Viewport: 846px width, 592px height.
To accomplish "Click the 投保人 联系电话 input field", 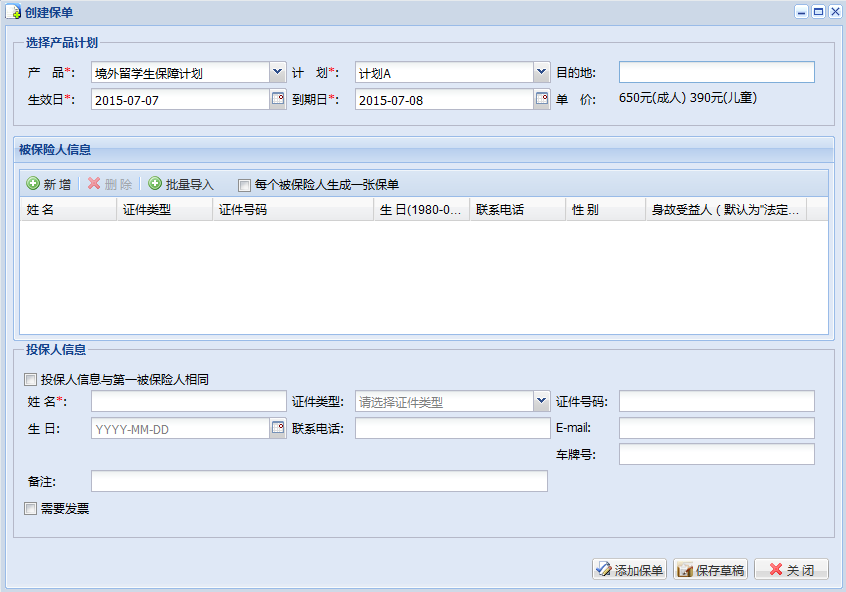I will pyautogui.click(x=453, y=428).
